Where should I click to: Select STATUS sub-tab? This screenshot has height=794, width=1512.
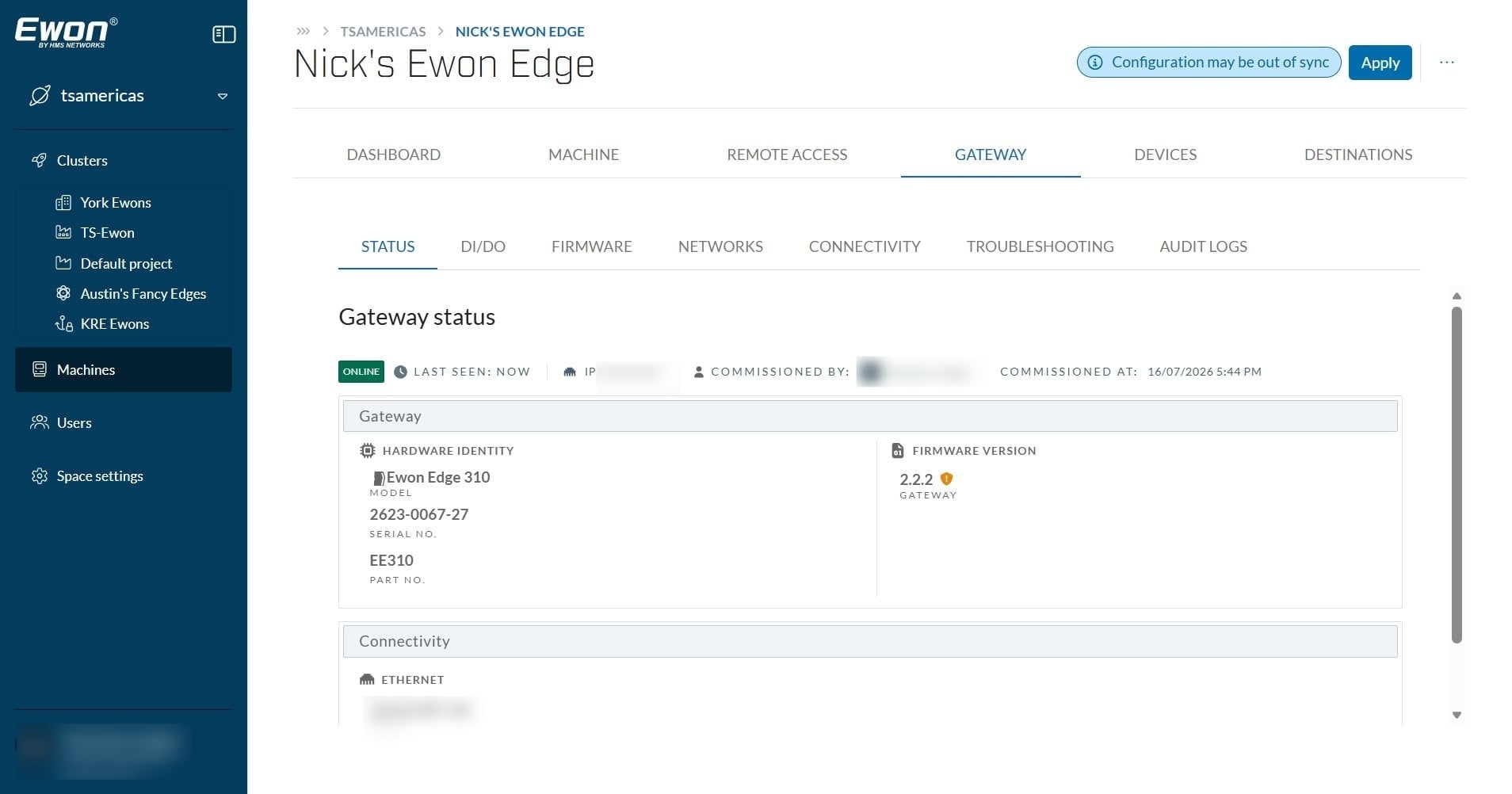point(388,246)
